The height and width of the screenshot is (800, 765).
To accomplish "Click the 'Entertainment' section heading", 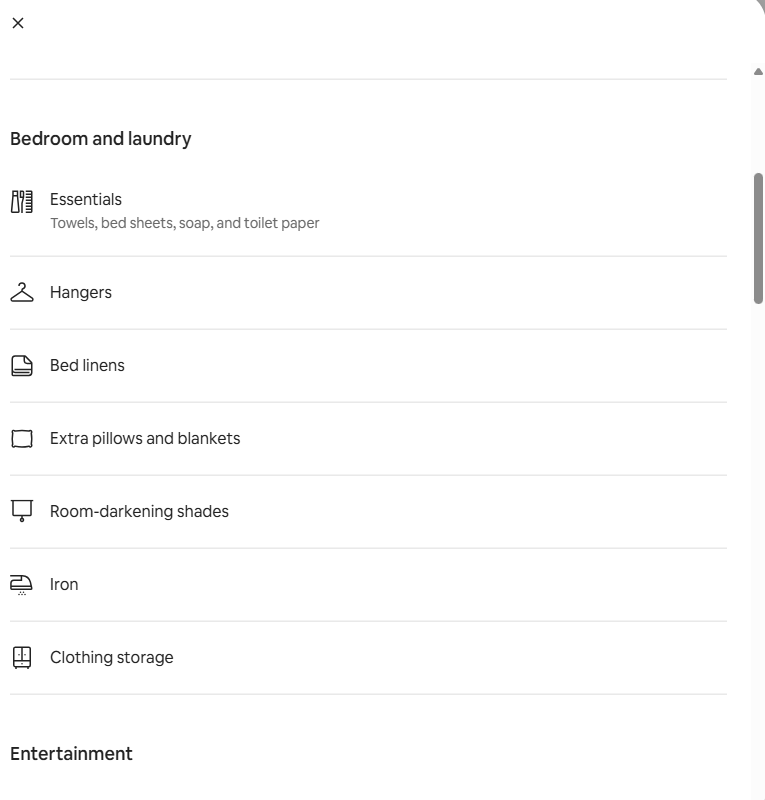I will pyautogui.click(x=71, y=754).
